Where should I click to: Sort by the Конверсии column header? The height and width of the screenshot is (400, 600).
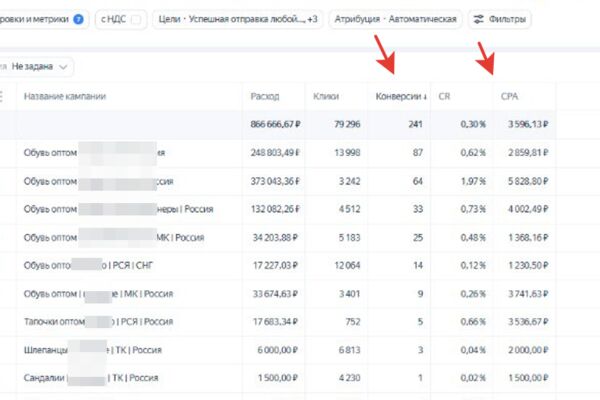(401, 96)
